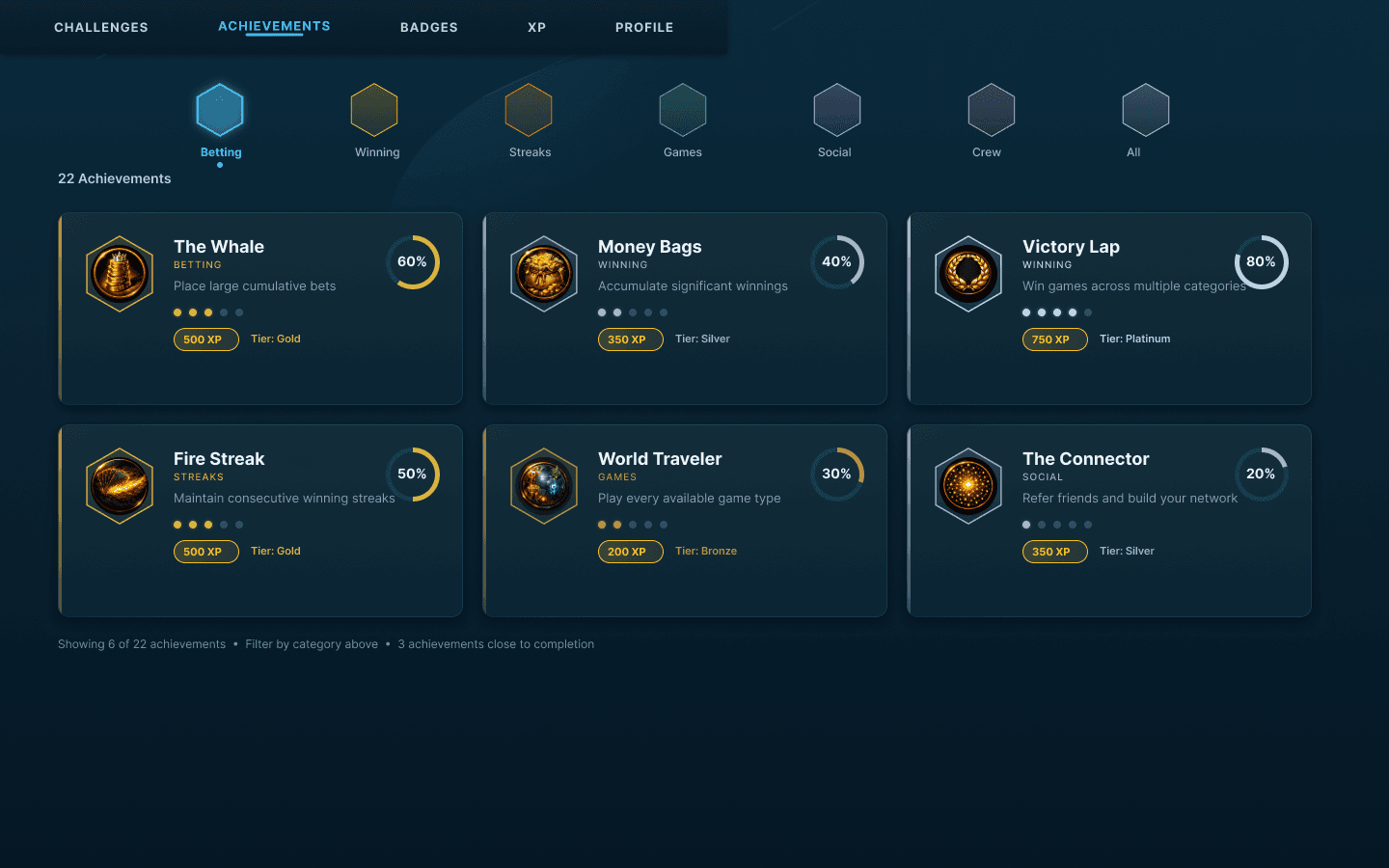Select the All category hexagon icon
The image size is (1389, 868).
[x=1146, y=110]
